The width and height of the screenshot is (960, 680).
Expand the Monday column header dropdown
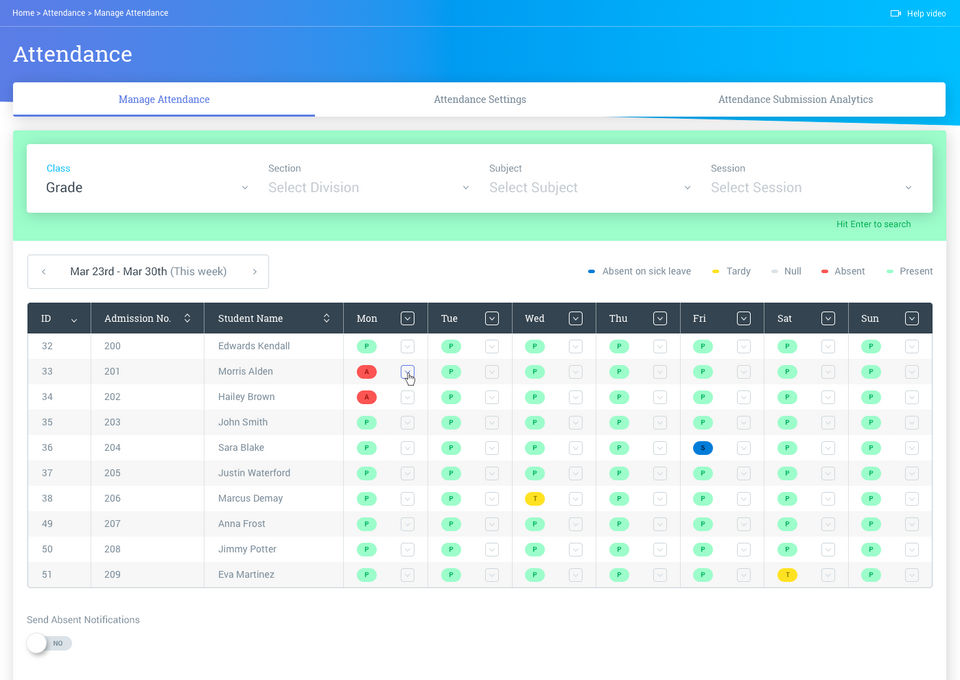pos(407,319)
